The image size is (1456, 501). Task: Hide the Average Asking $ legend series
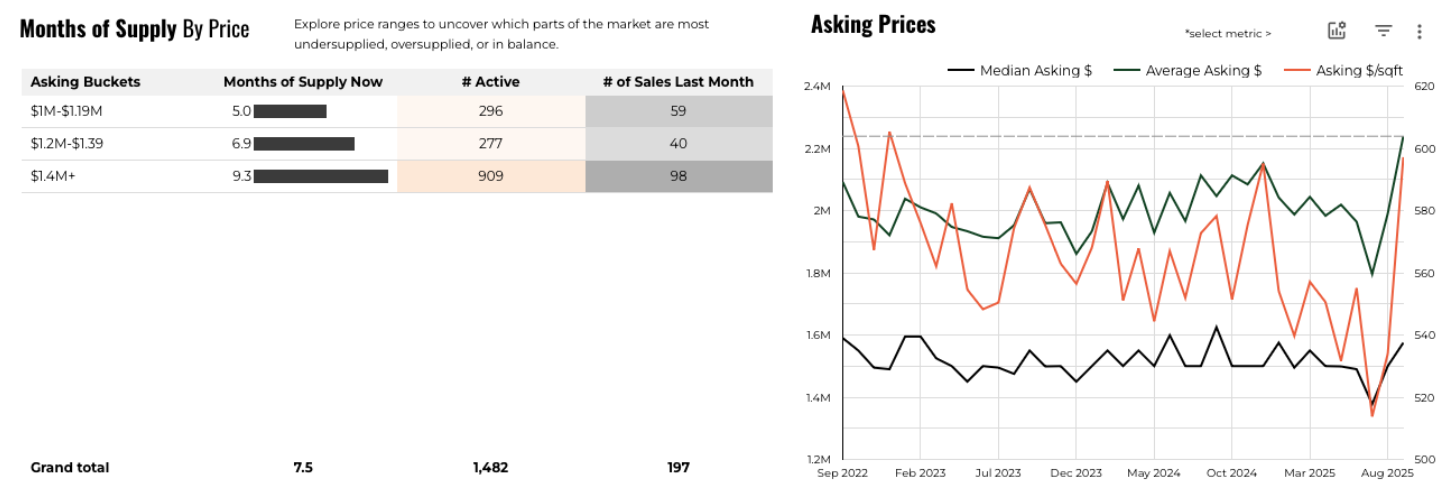[1188, 70]
